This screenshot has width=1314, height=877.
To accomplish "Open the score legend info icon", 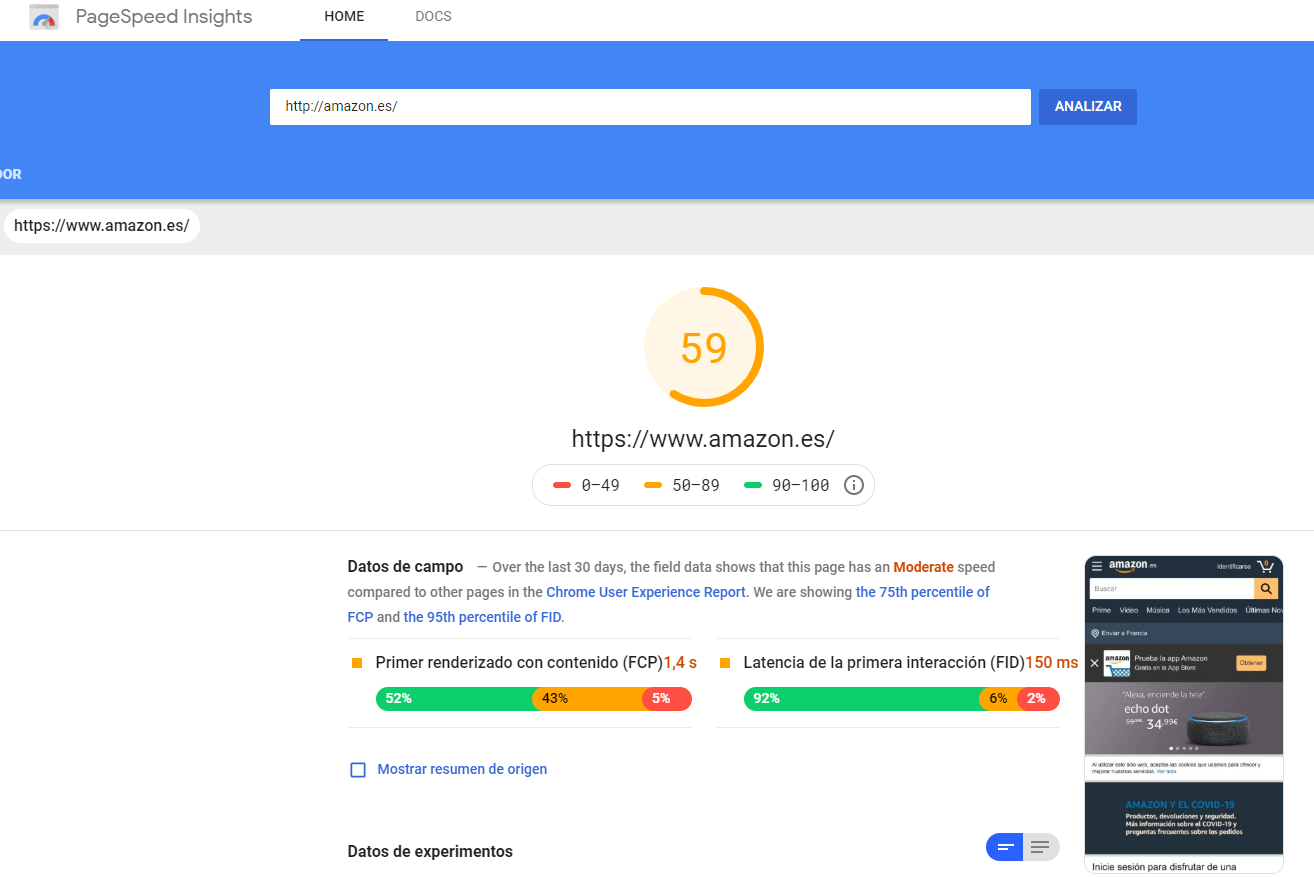I will 853,484.
